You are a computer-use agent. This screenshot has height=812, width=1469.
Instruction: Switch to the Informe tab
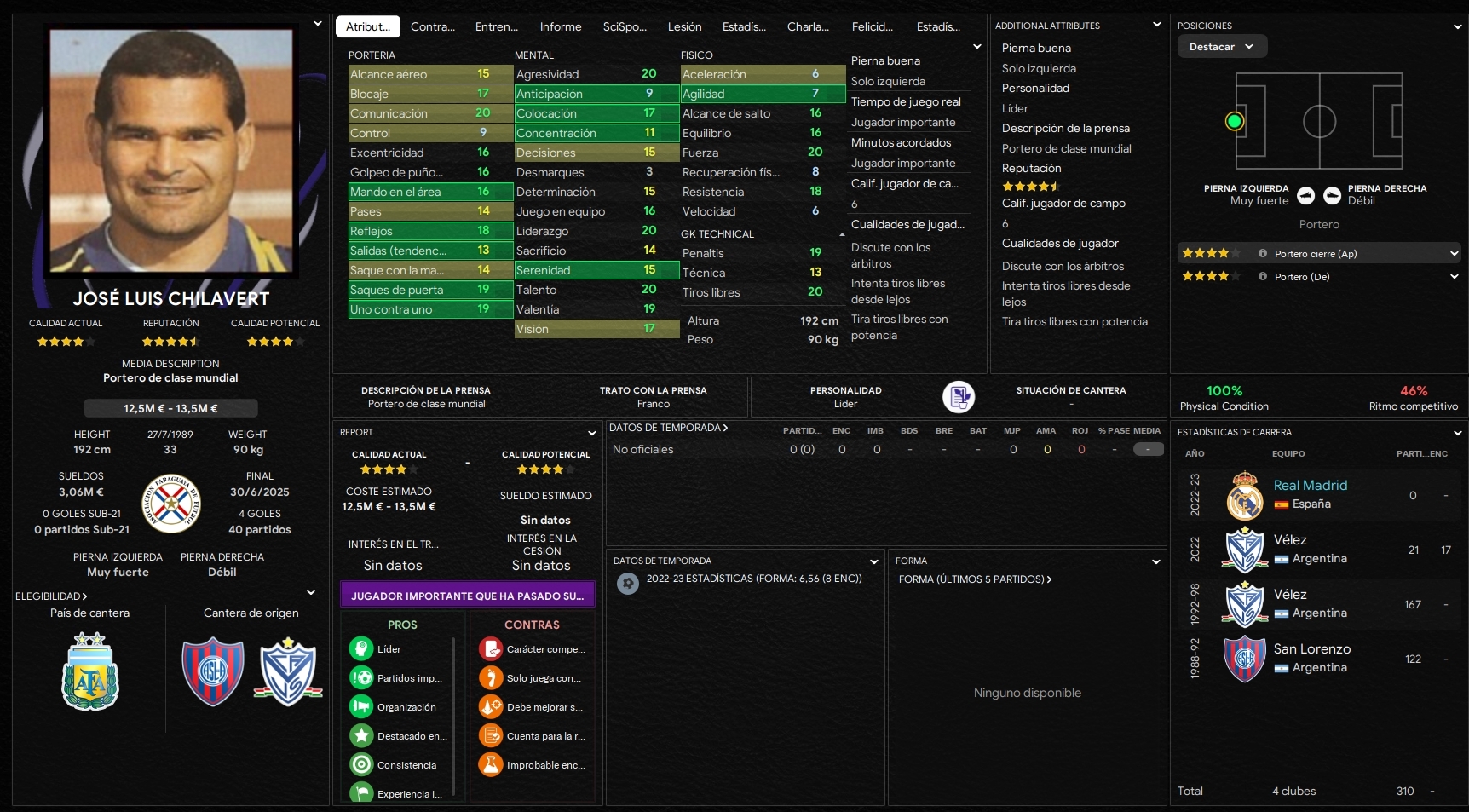pos(561,26)
